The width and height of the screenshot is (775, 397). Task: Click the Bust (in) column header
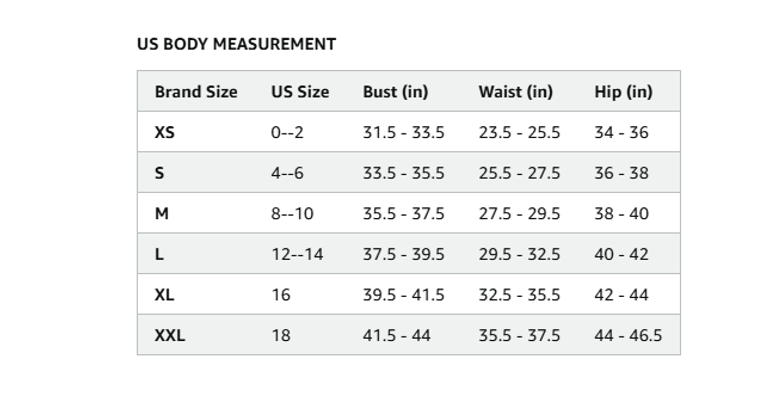click(395, 91)
